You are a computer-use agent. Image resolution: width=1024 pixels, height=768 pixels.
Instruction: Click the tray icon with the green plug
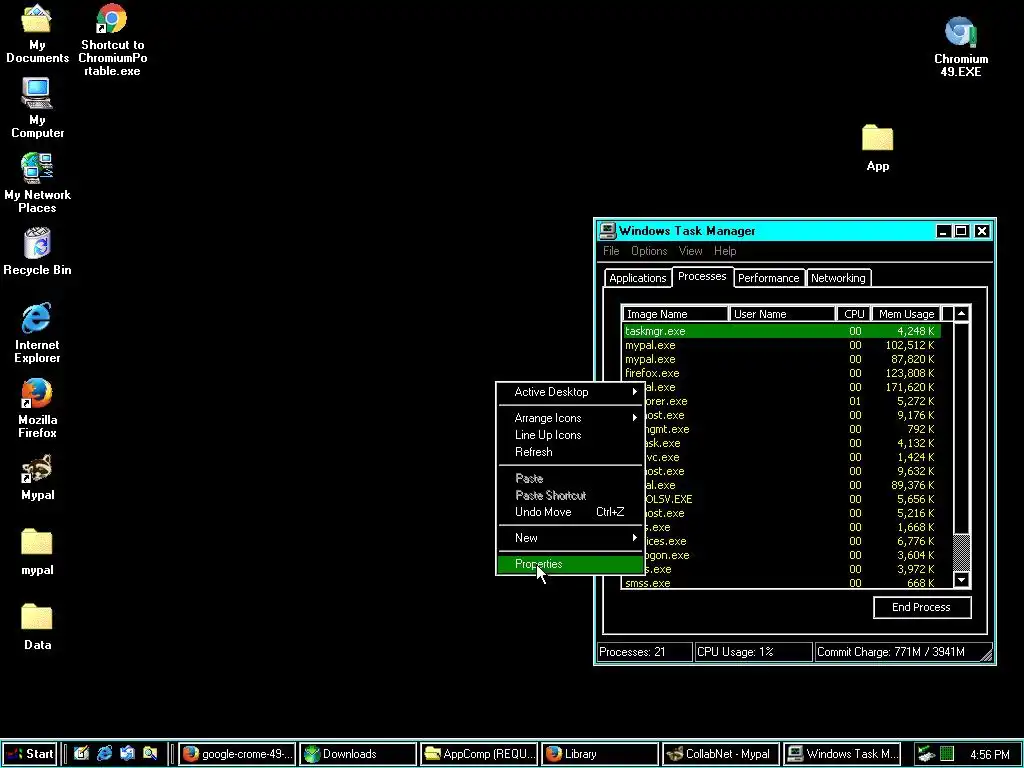click(x=926, y=754)
